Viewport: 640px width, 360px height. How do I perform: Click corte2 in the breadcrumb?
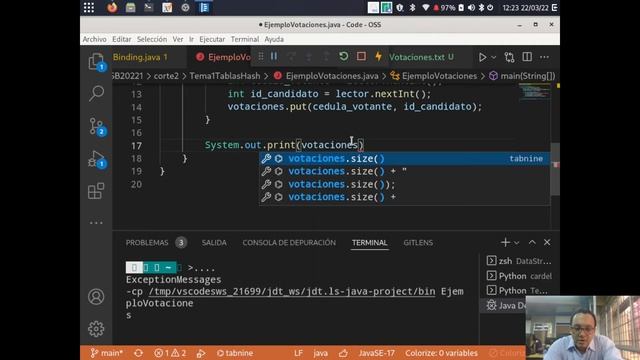(166, 76)
